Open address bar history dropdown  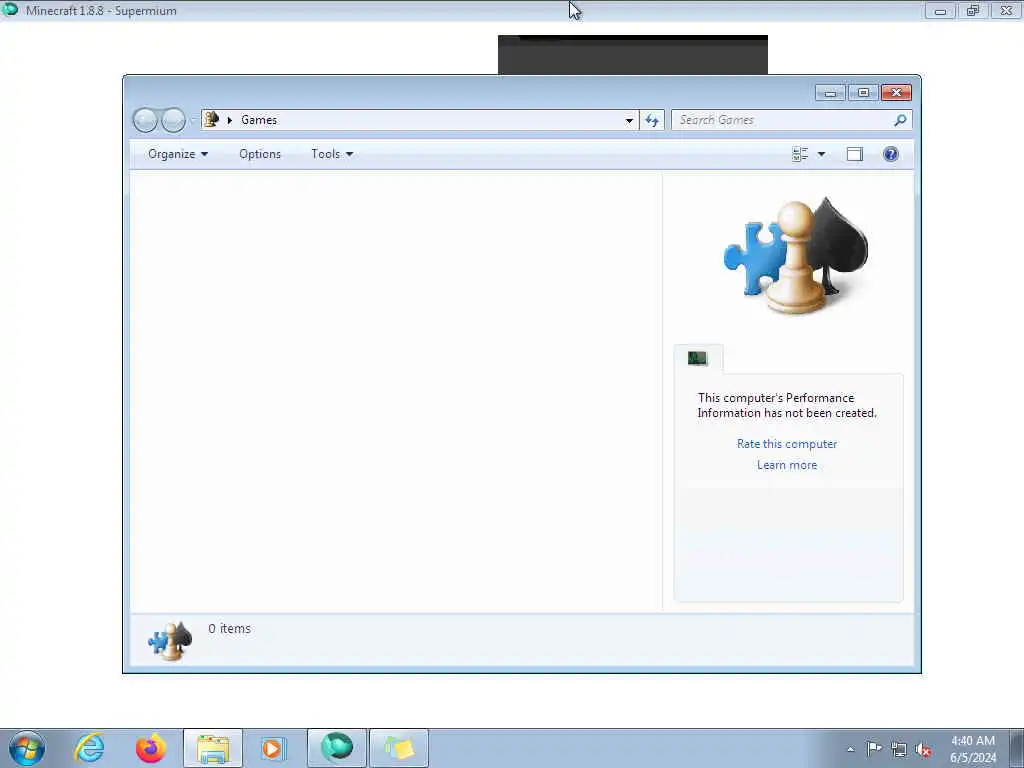[629, 120]
